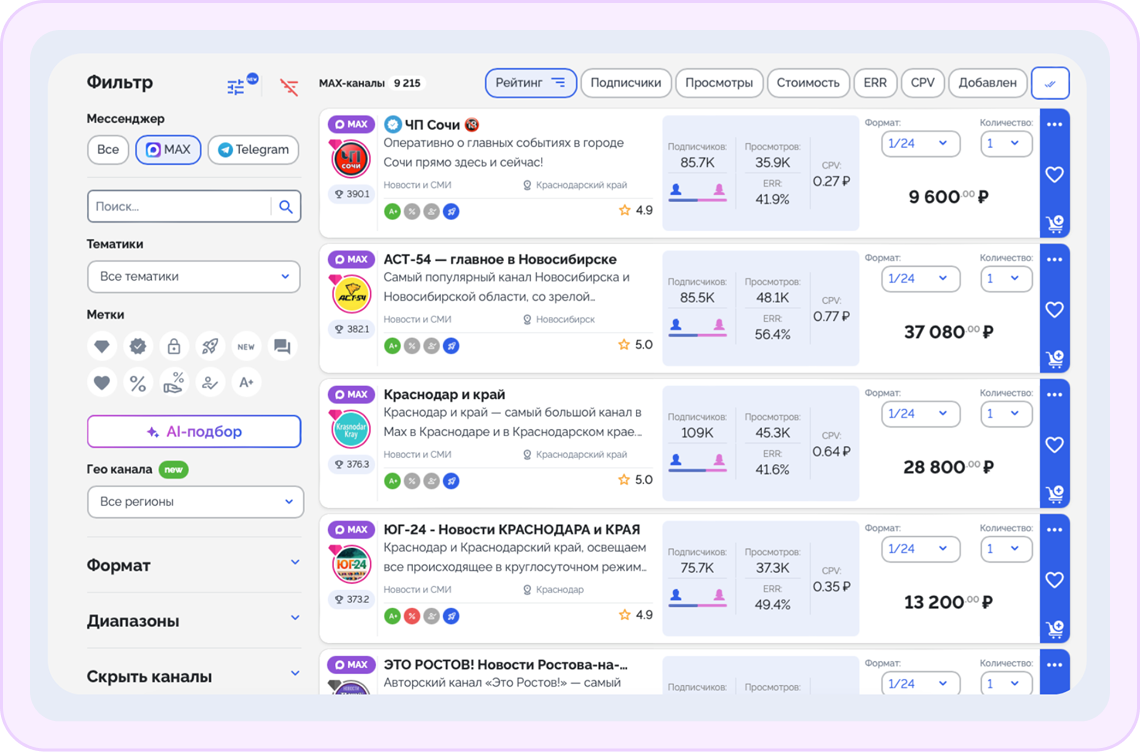
Task: Add АСТ-54 to cart
Action: click(1055, 359)
